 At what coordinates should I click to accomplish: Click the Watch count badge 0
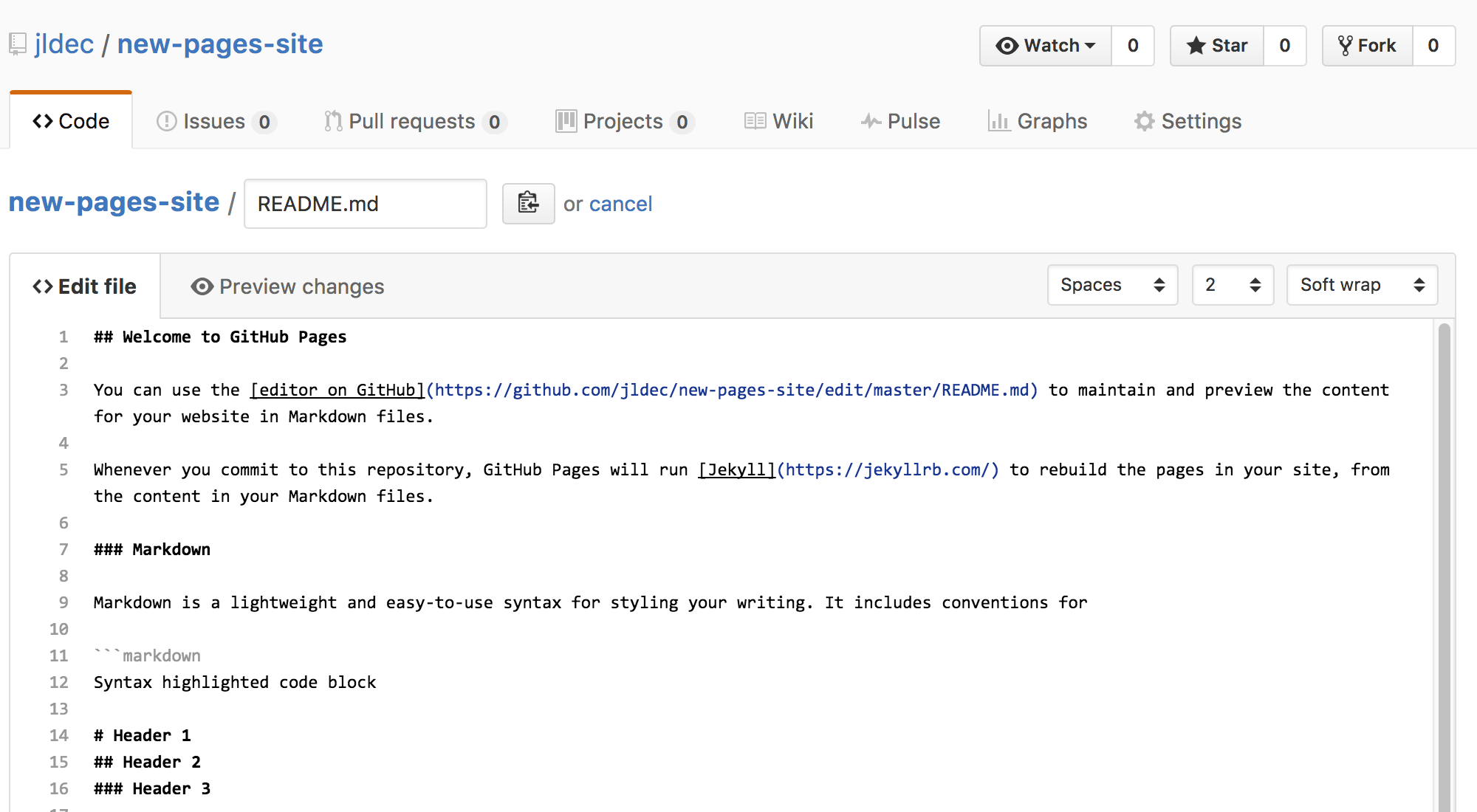(x=1133, y=43)
